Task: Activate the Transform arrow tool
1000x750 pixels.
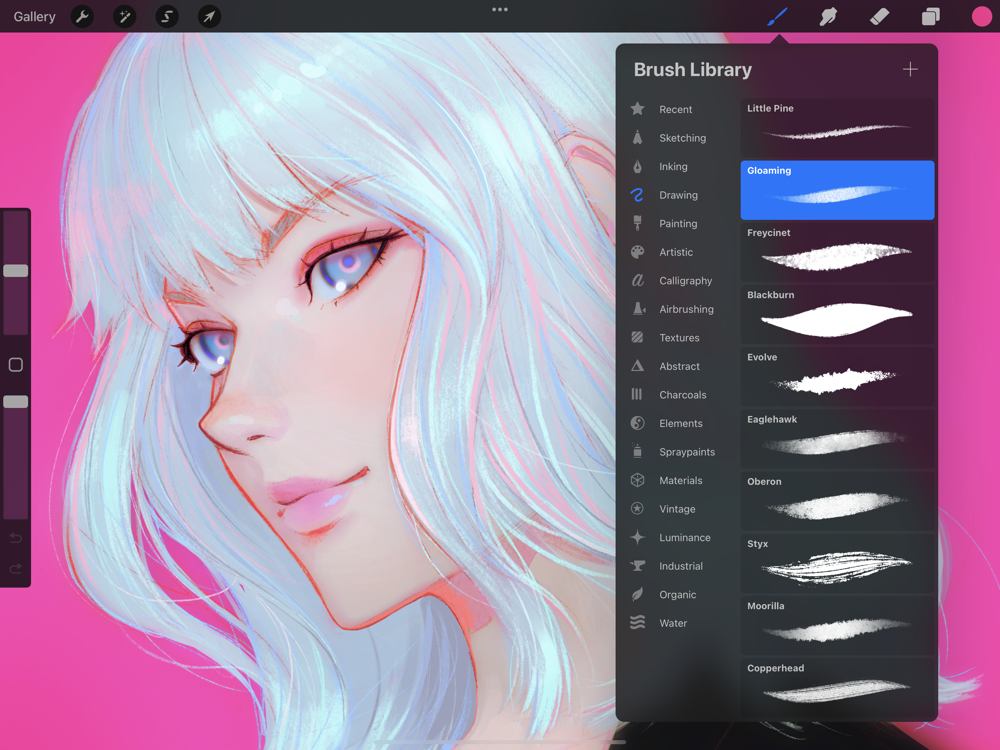Action: pos(209,17)
